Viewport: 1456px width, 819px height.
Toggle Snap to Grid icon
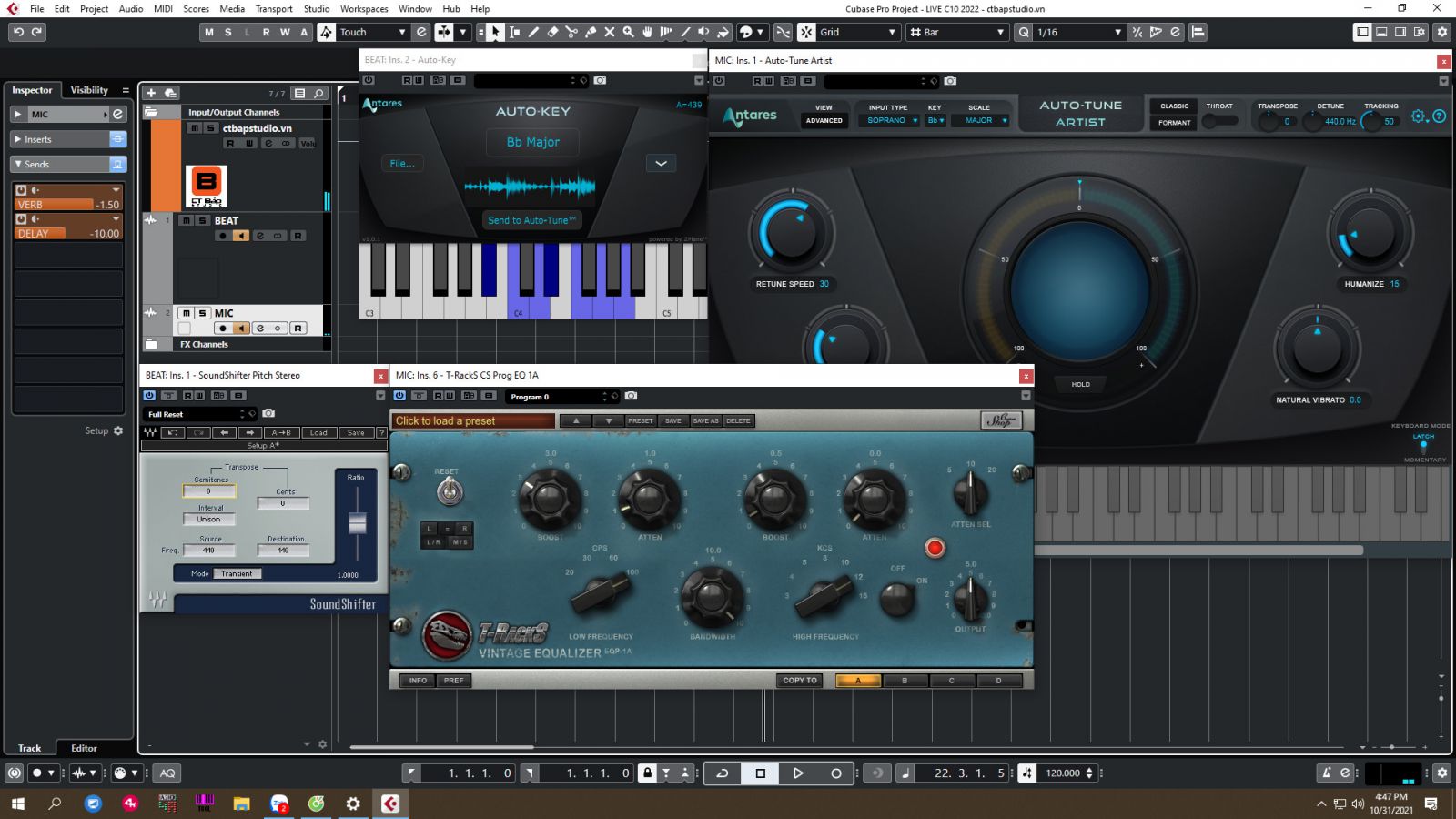click(806, 32)
